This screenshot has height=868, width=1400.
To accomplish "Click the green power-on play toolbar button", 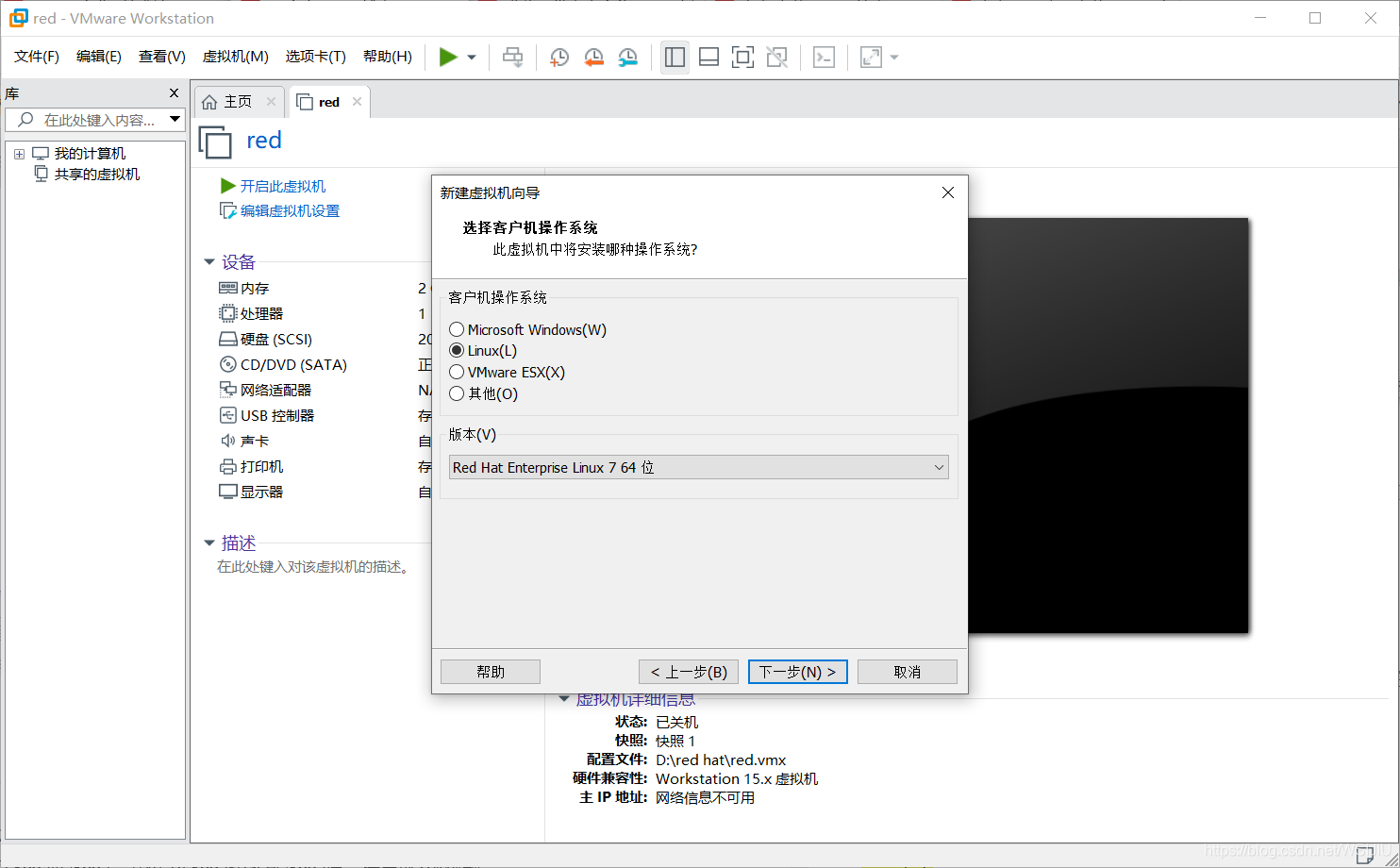I will coord(448,58).
